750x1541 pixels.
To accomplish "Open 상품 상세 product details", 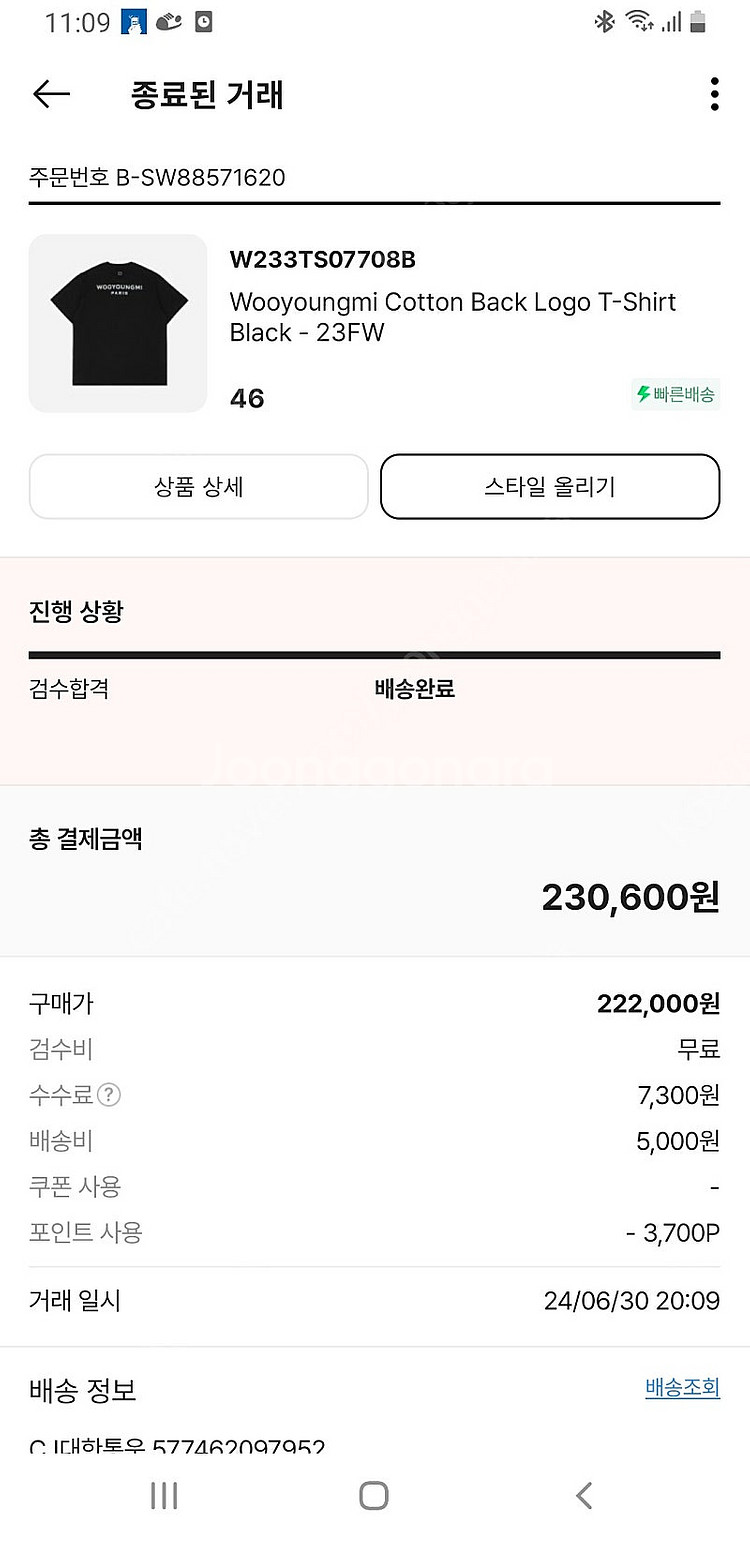I will click(x=198, y=487).
